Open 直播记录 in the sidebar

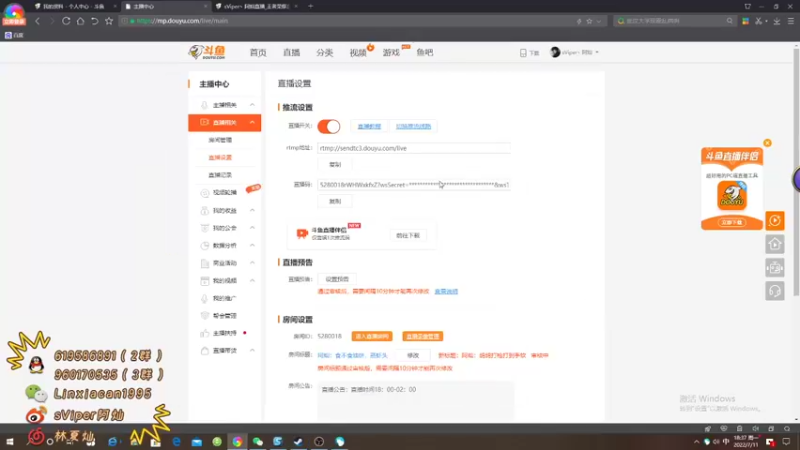[220, 174]
